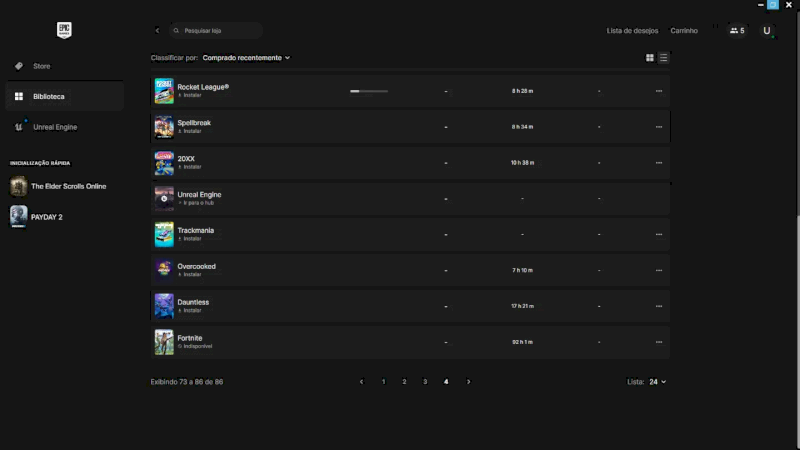Select Biblioteca in the sidebar

pos(48,96)
